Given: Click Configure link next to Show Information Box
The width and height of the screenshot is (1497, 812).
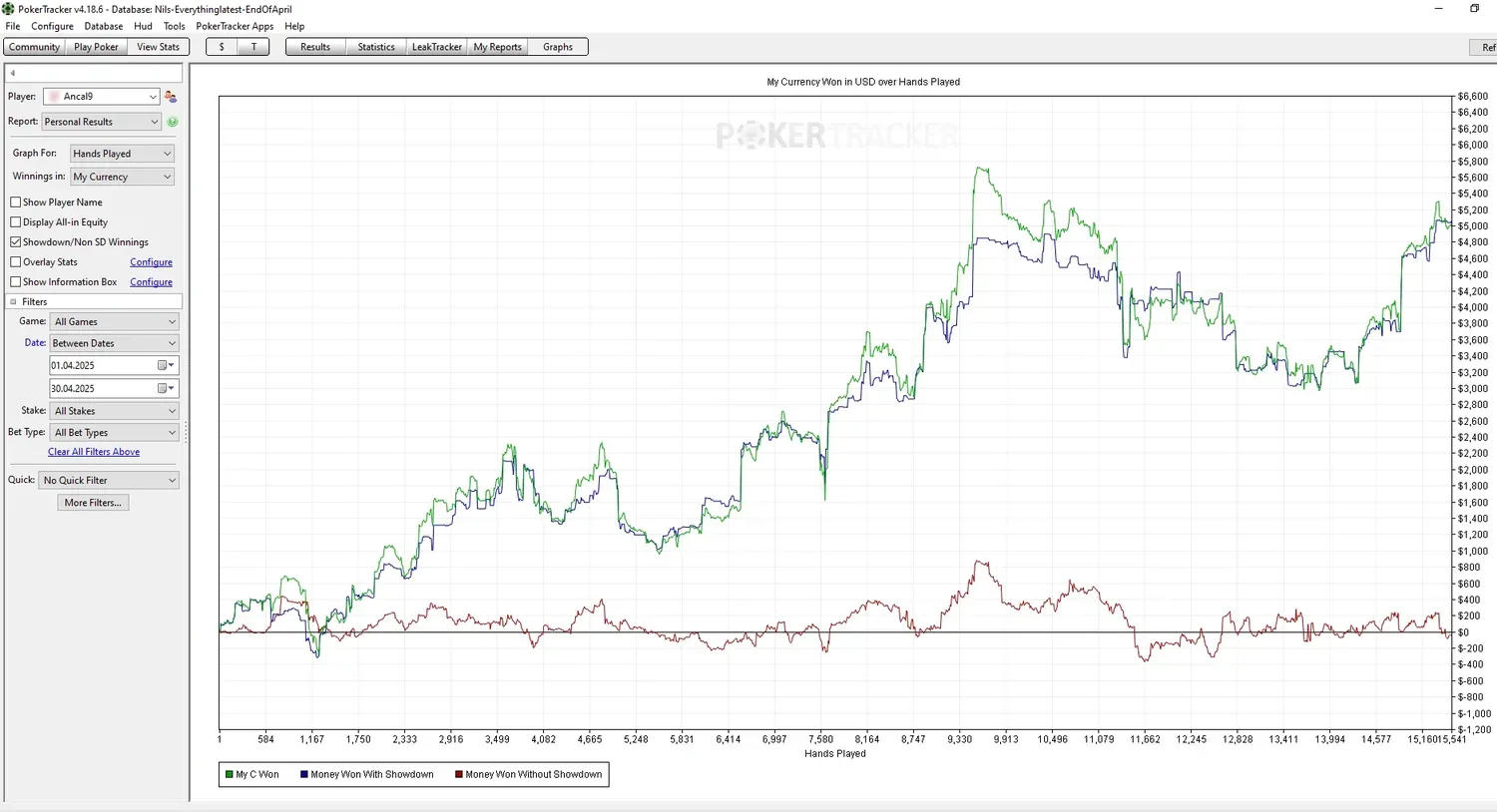Looking at the screenshot, I should 151,282.
